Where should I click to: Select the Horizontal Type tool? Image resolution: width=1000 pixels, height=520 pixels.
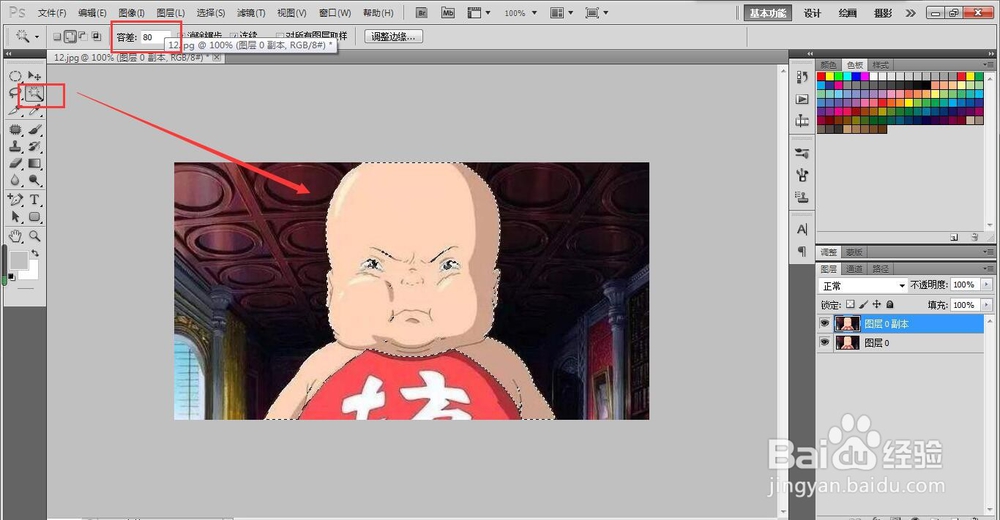34,200
